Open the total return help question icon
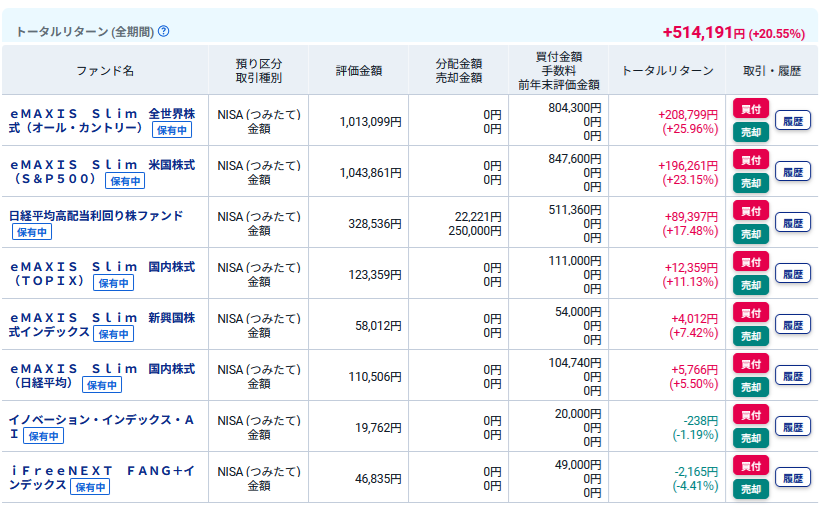This screenshot has height=506, width=825. pos(164,31)
